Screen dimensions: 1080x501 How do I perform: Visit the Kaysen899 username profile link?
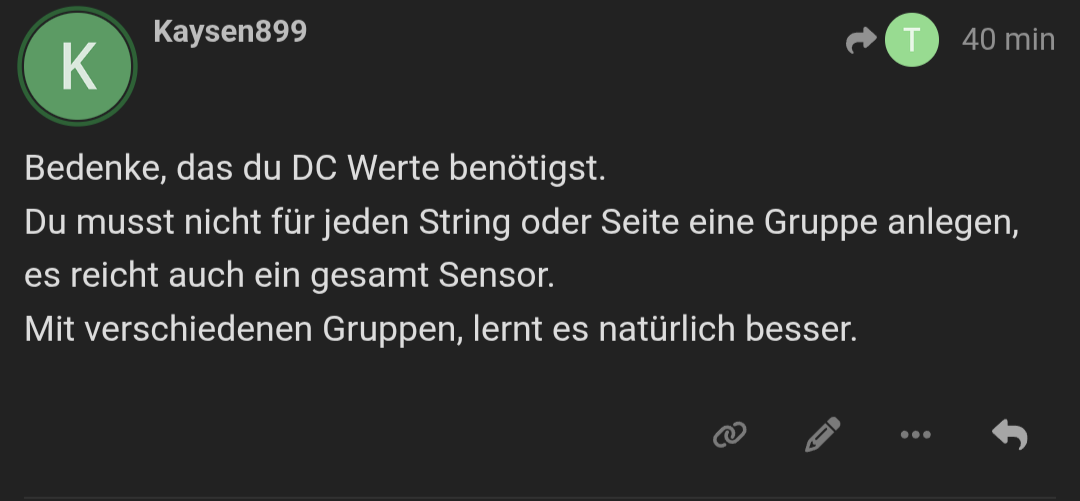(230, 32)
